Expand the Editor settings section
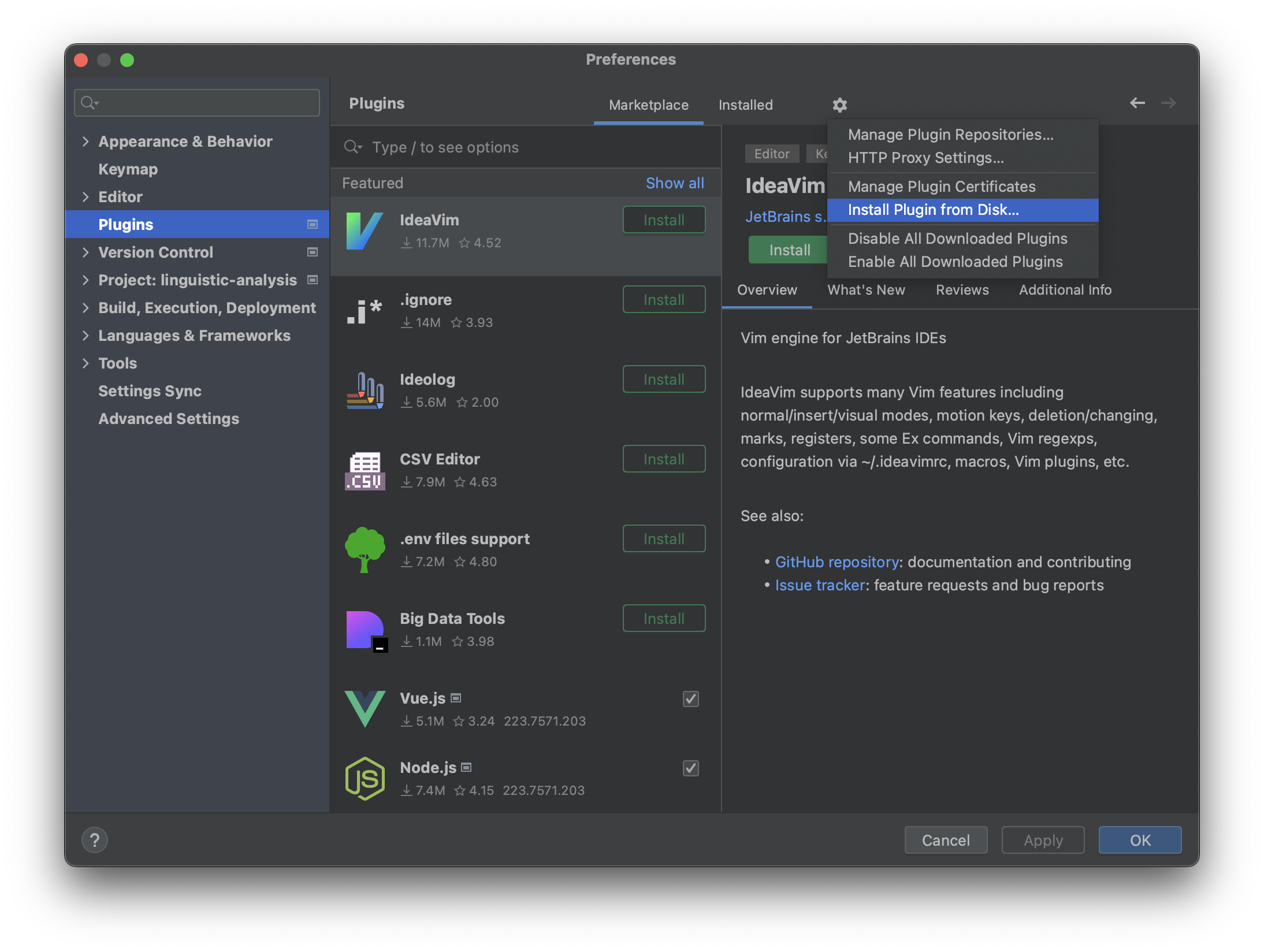 85,196
